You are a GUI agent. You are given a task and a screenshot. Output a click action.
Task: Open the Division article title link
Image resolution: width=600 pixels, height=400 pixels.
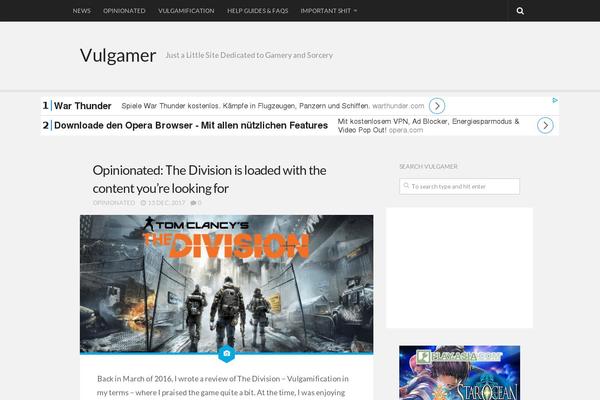click(x=209, y=179)
